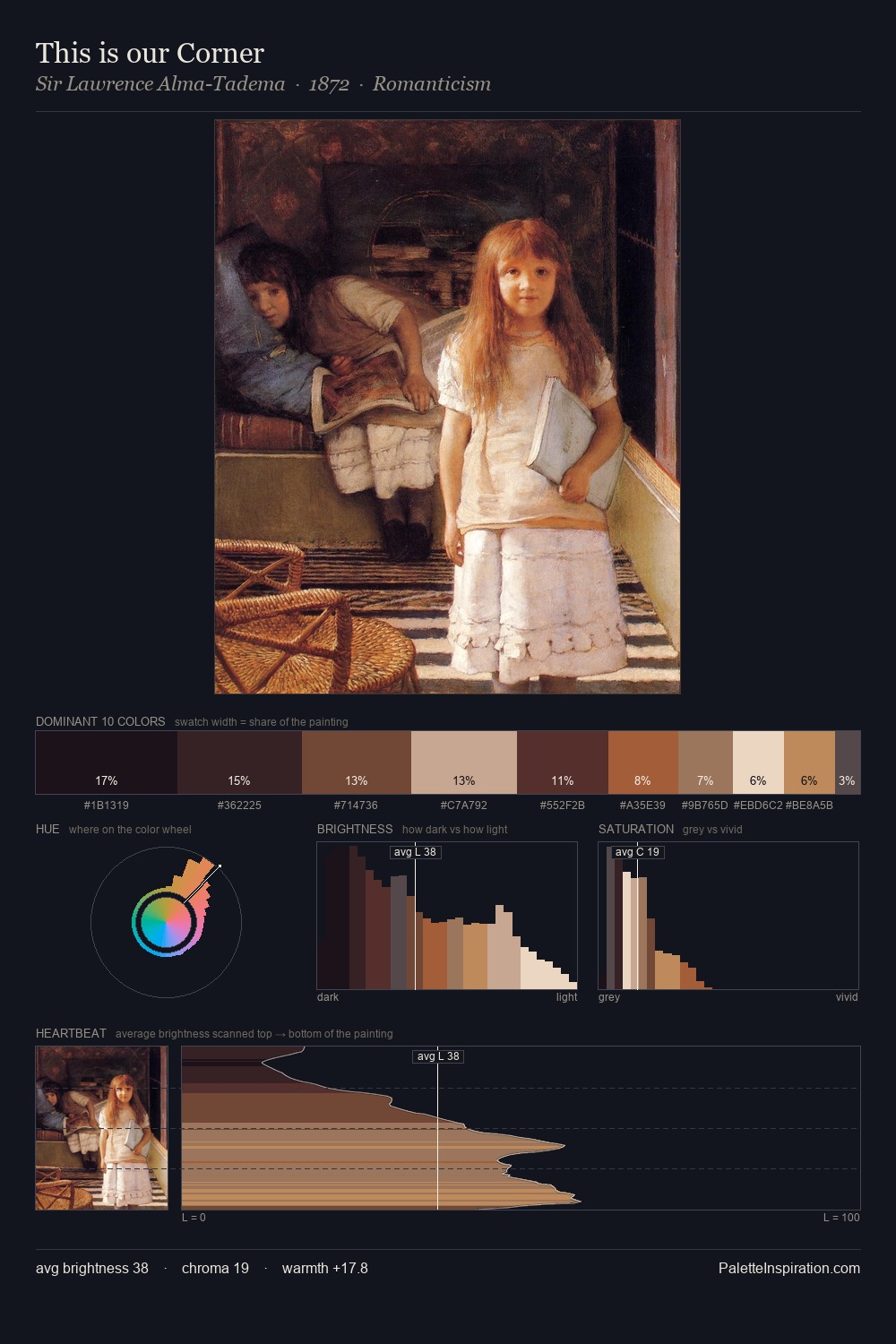This screenshot has width=896, height=1344.
Task: Pick the 7% taupe swatch
Action: point(705,762)
